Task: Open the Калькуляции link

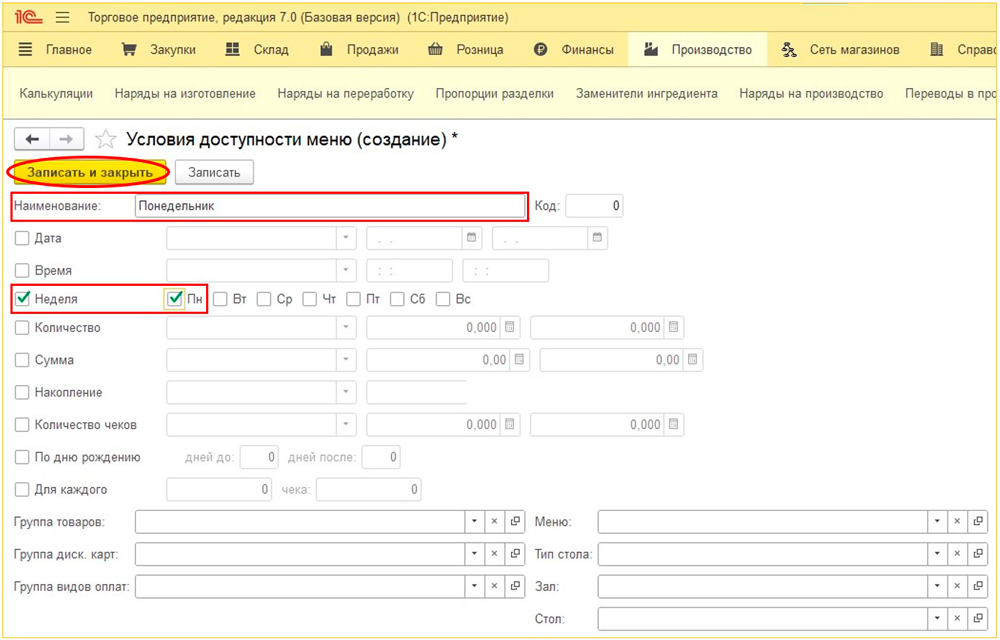Action: point(56,93)
